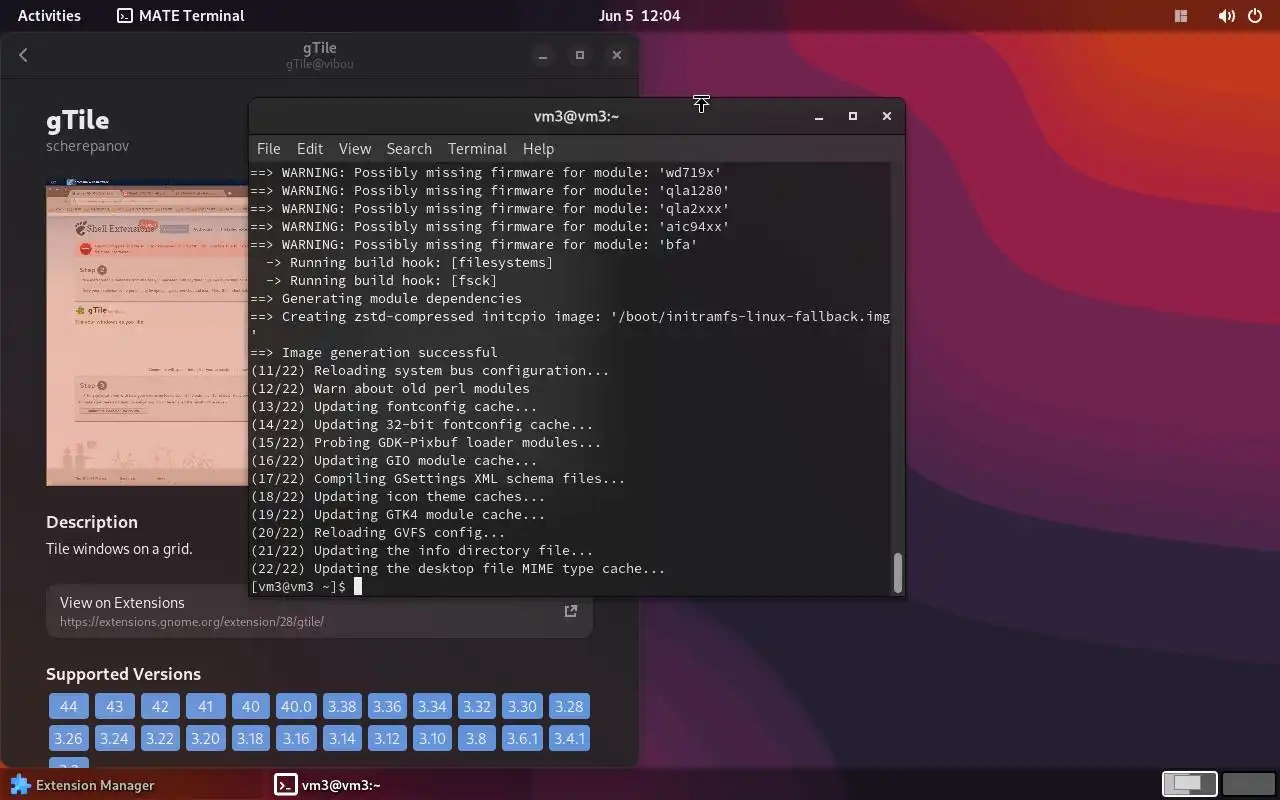This screenshot has height=800, width=1280.
Task: Select supported version 44 badge
Action: [69, 706]
